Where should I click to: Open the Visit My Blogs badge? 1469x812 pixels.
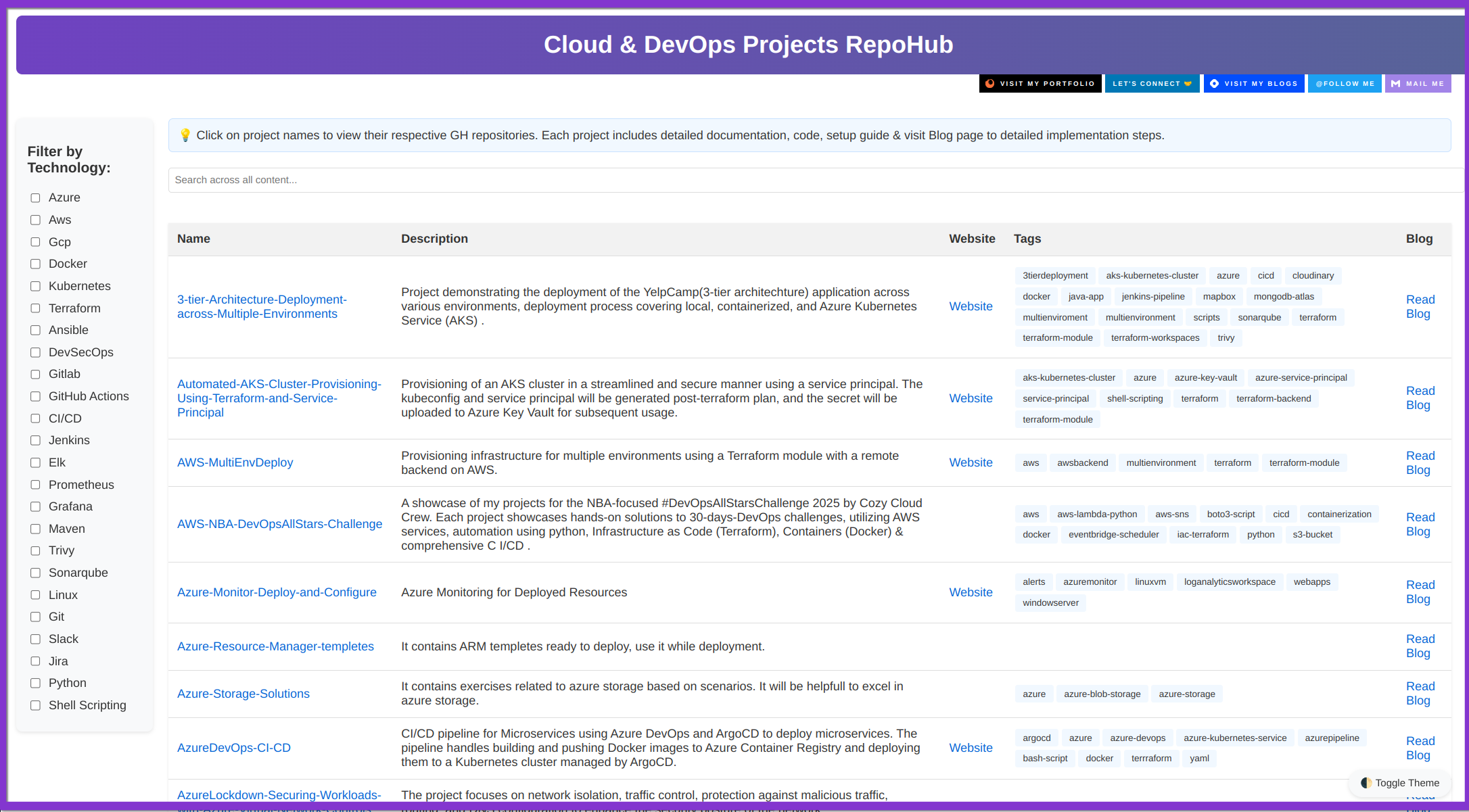click(1253, 84)
